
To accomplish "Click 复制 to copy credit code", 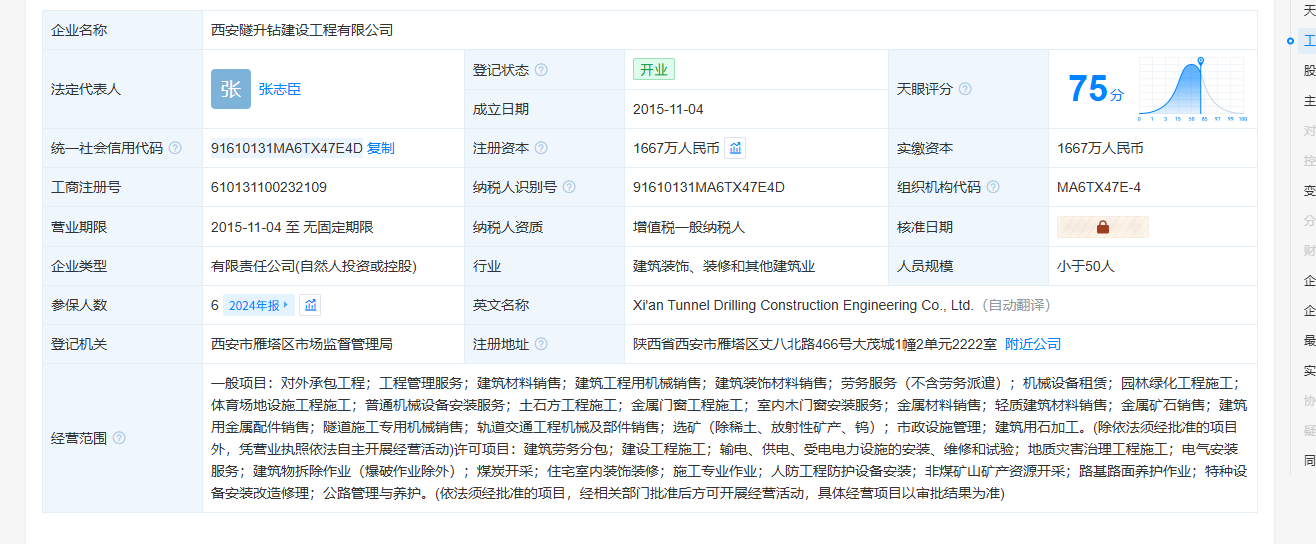I will (x=381, y=148).
